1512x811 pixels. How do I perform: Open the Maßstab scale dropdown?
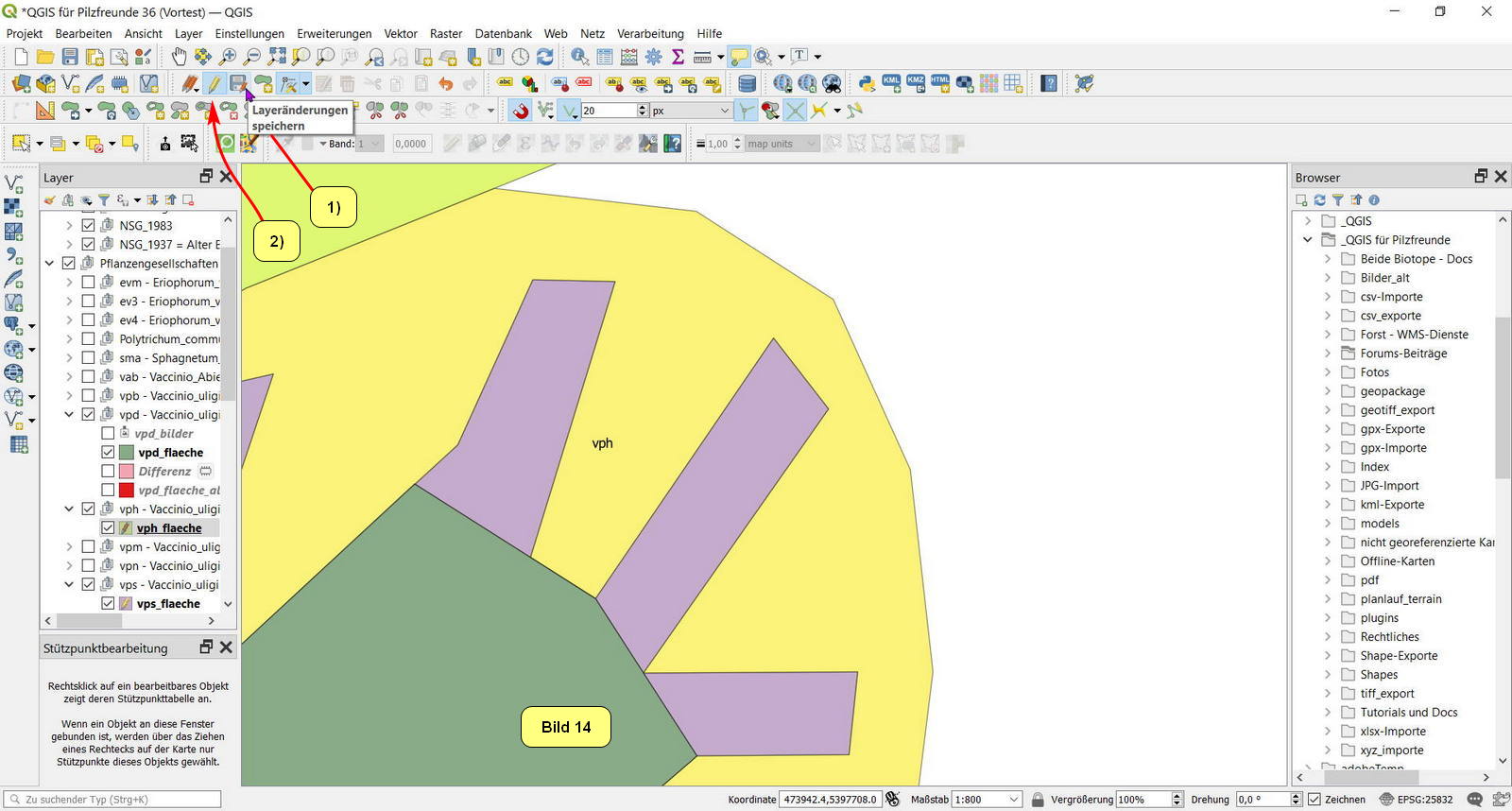point(1014,800)
